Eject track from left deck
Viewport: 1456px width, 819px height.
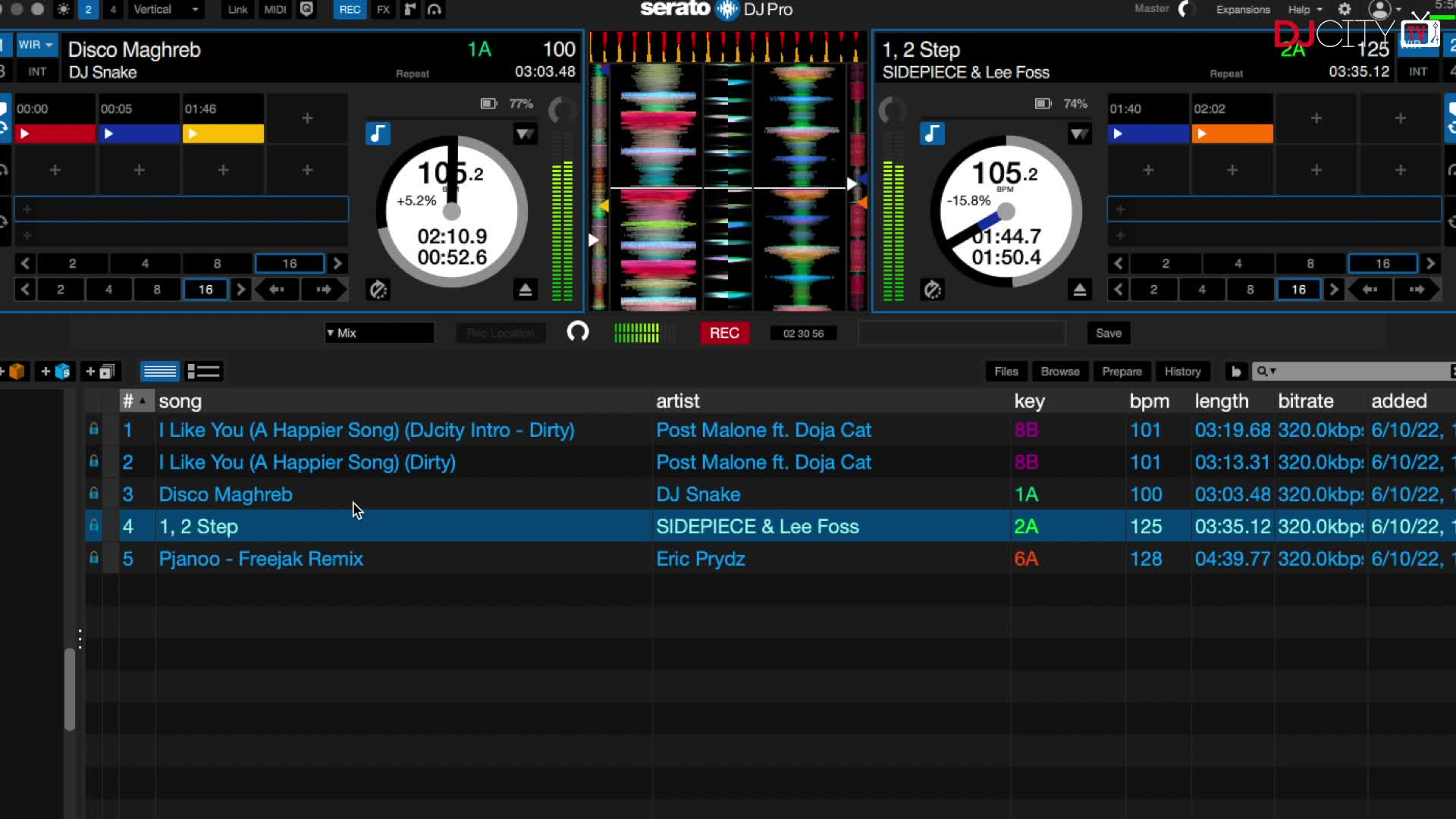point(525,289)
